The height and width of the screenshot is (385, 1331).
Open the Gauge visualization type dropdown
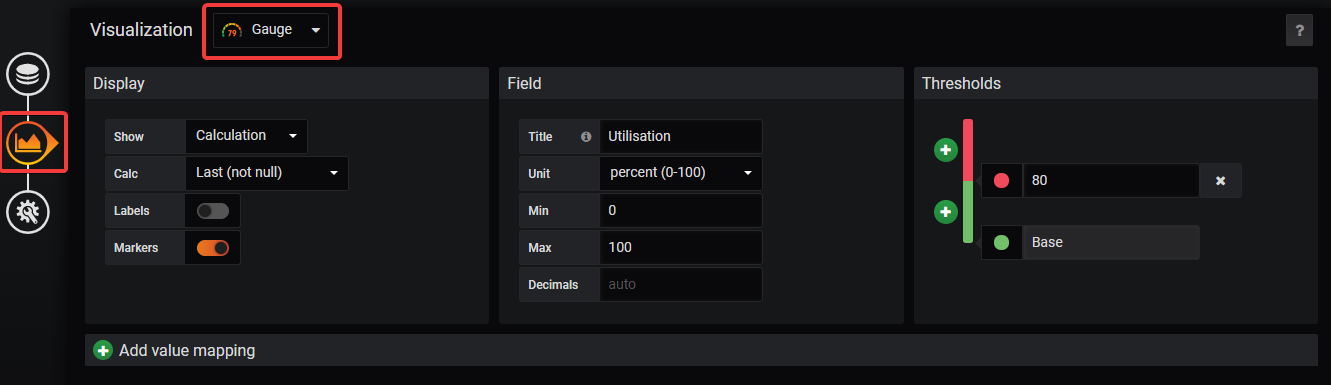[x=271, y=30]
